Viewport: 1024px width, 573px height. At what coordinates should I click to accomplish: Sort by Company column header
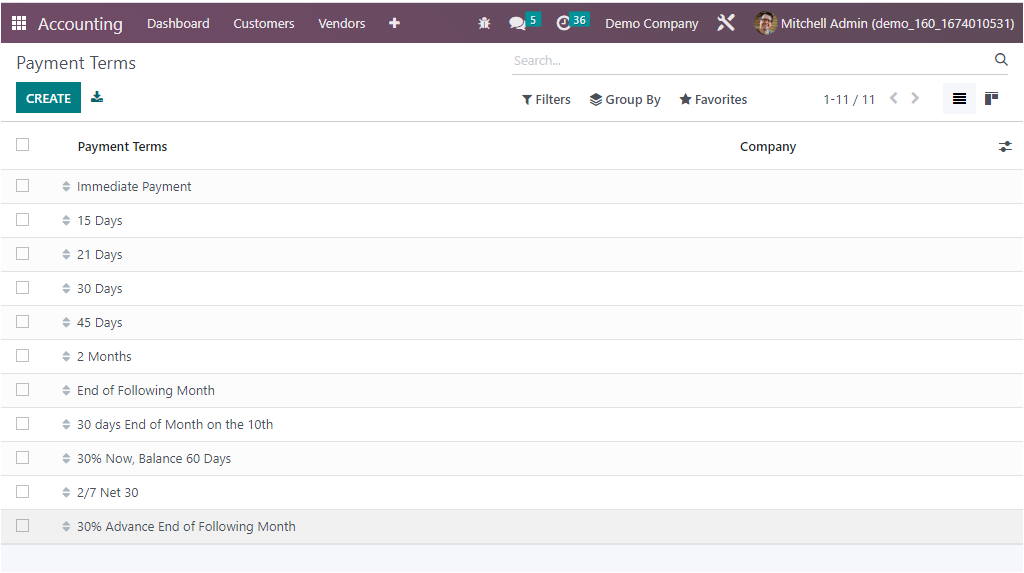pyautogui.click(x=767, y=147)
